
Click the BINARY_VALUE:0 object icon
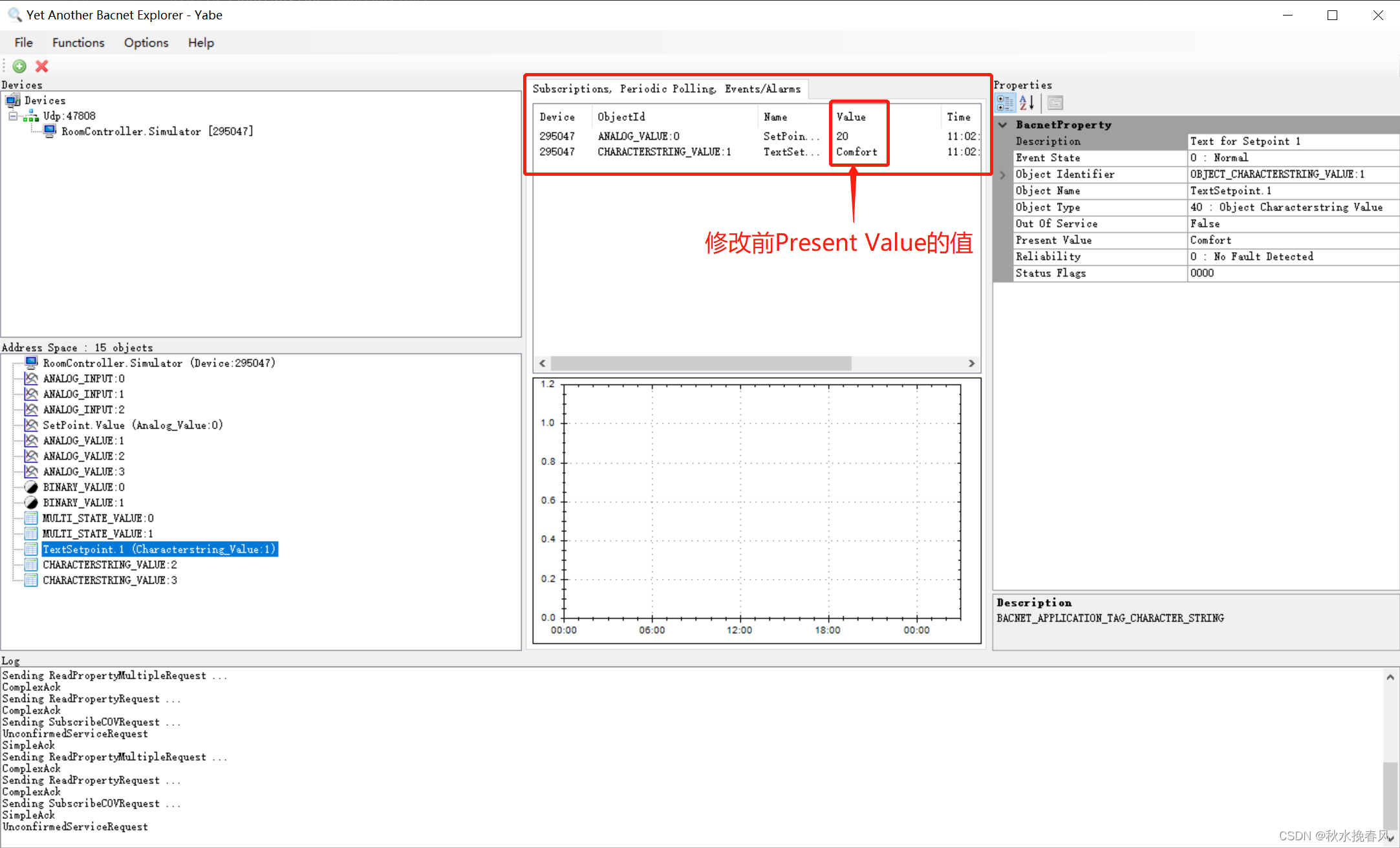[30, 487]
